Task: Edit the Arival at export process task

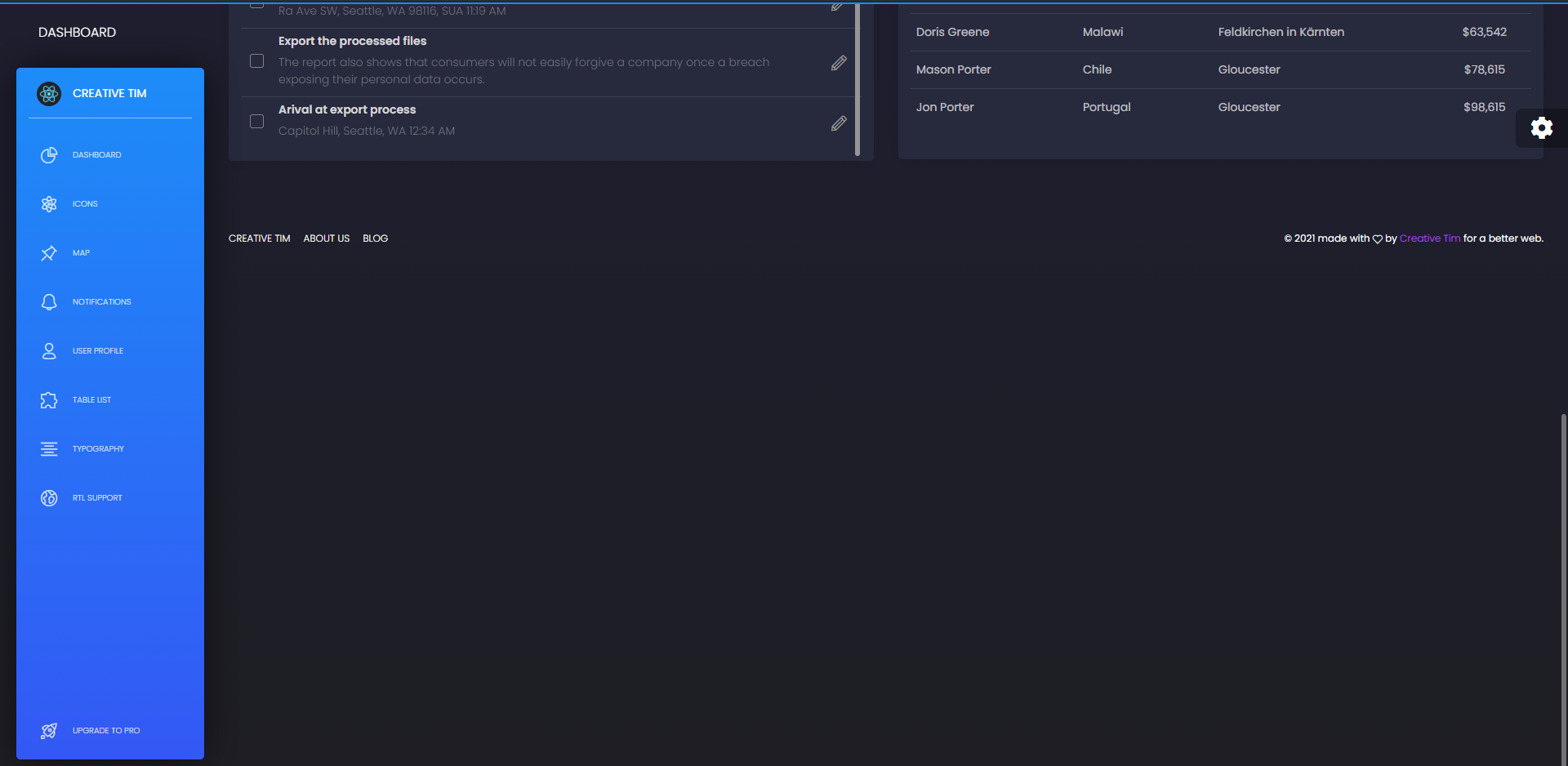Action: coord(839,123)
